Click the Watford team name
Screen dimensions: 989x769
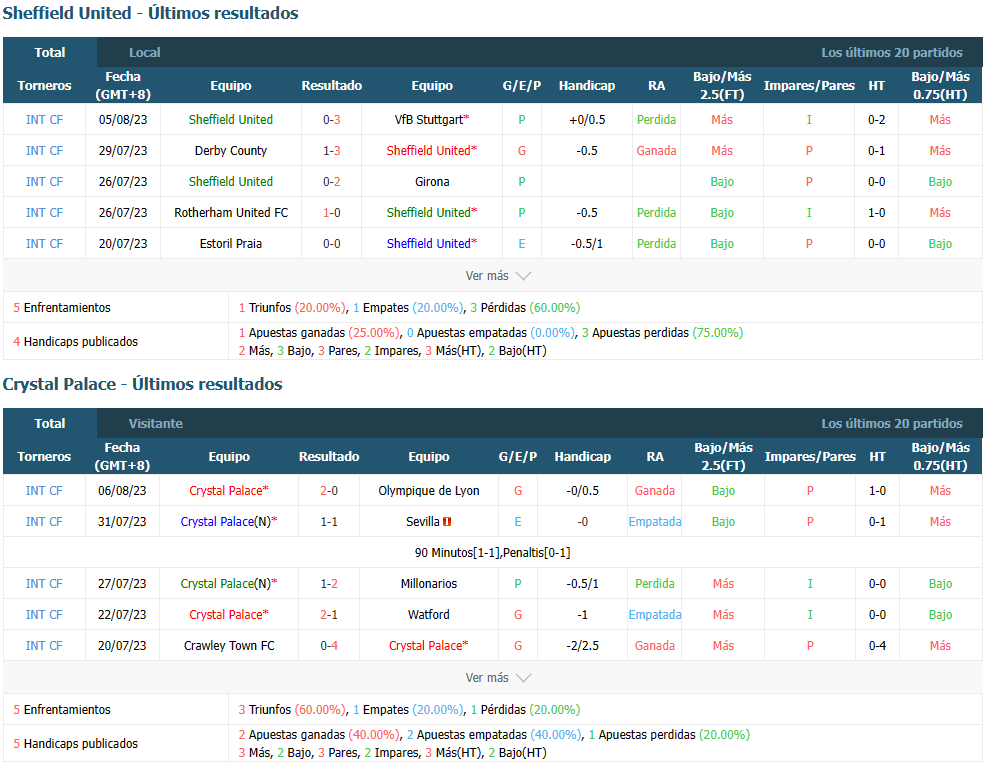(x=429, y=614)
